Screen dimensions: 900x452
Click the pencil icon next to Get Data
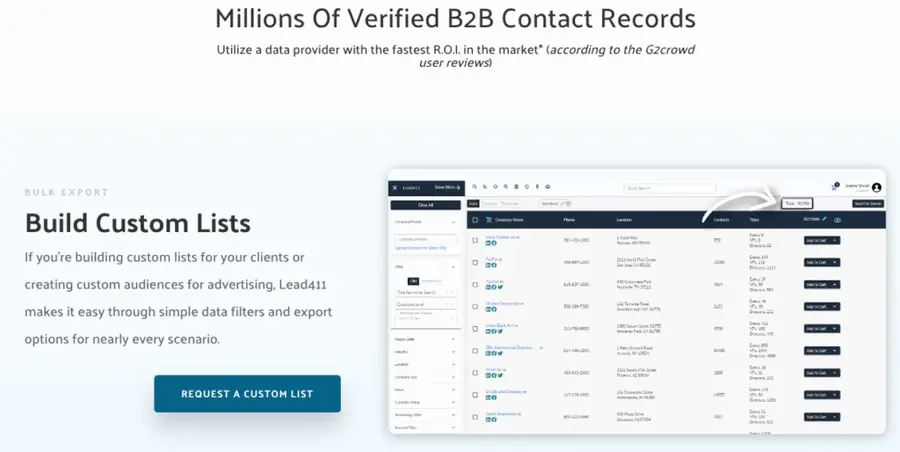824,219
